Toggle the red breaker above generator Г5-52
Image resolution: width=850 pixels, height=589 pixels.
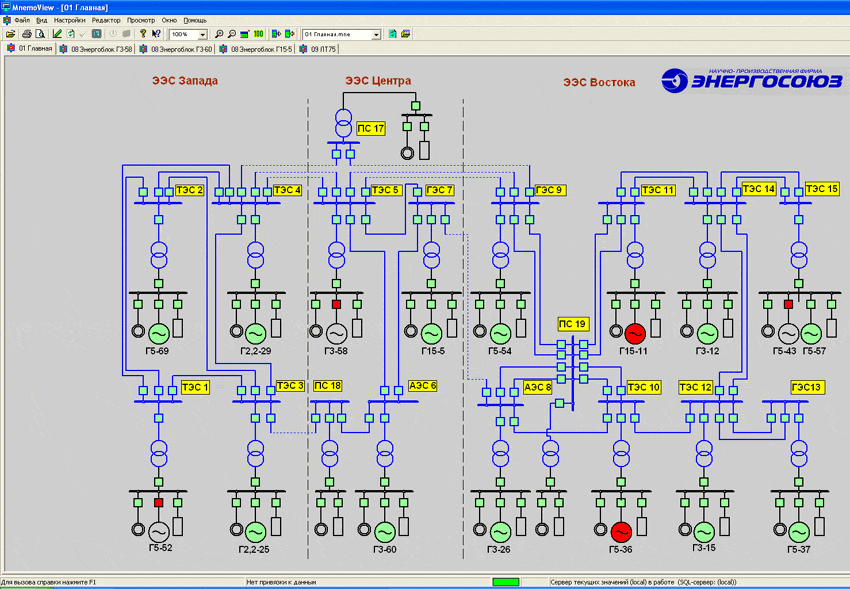[x=158, y=503]
